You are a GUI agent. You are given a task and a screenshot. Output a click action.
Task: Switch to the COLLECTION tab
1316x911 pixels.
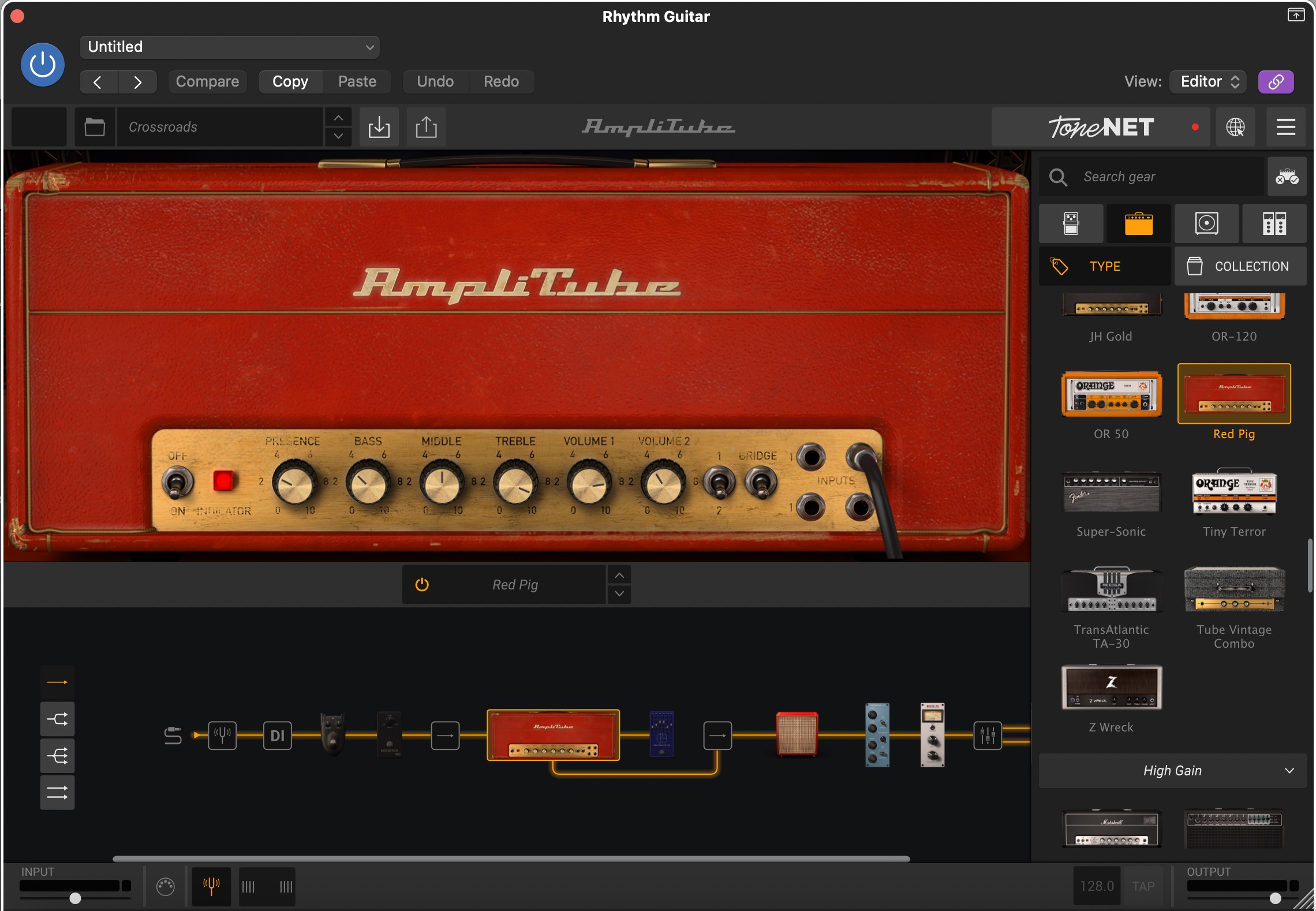pyautogui.click(x=1240, y=266)
